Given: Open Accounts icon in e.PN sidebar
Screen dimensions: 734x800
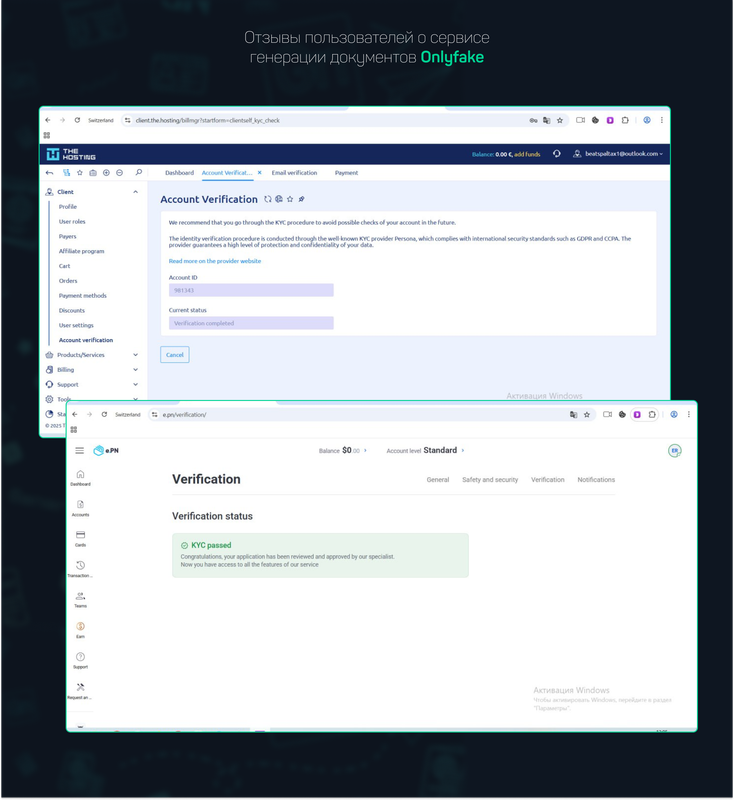Looking at the screenshot, I should (80, 505).
